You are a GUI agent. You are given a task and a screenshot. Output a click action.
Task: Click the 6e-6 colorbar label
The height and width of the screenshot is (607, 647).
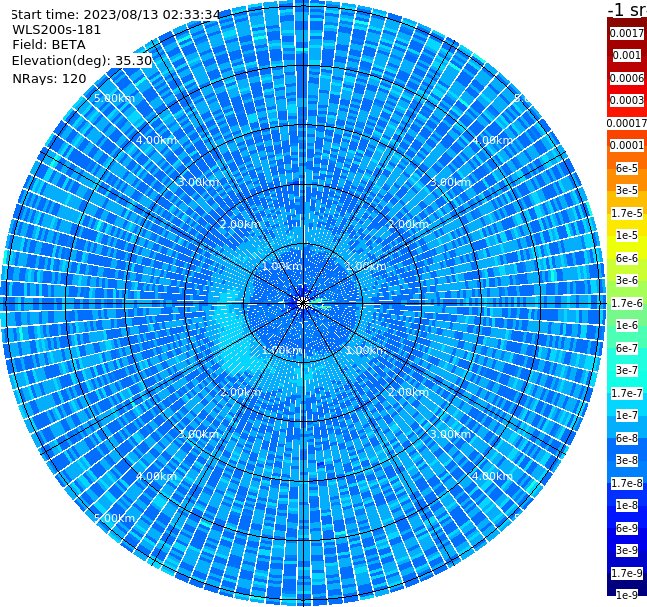(627, 258)
